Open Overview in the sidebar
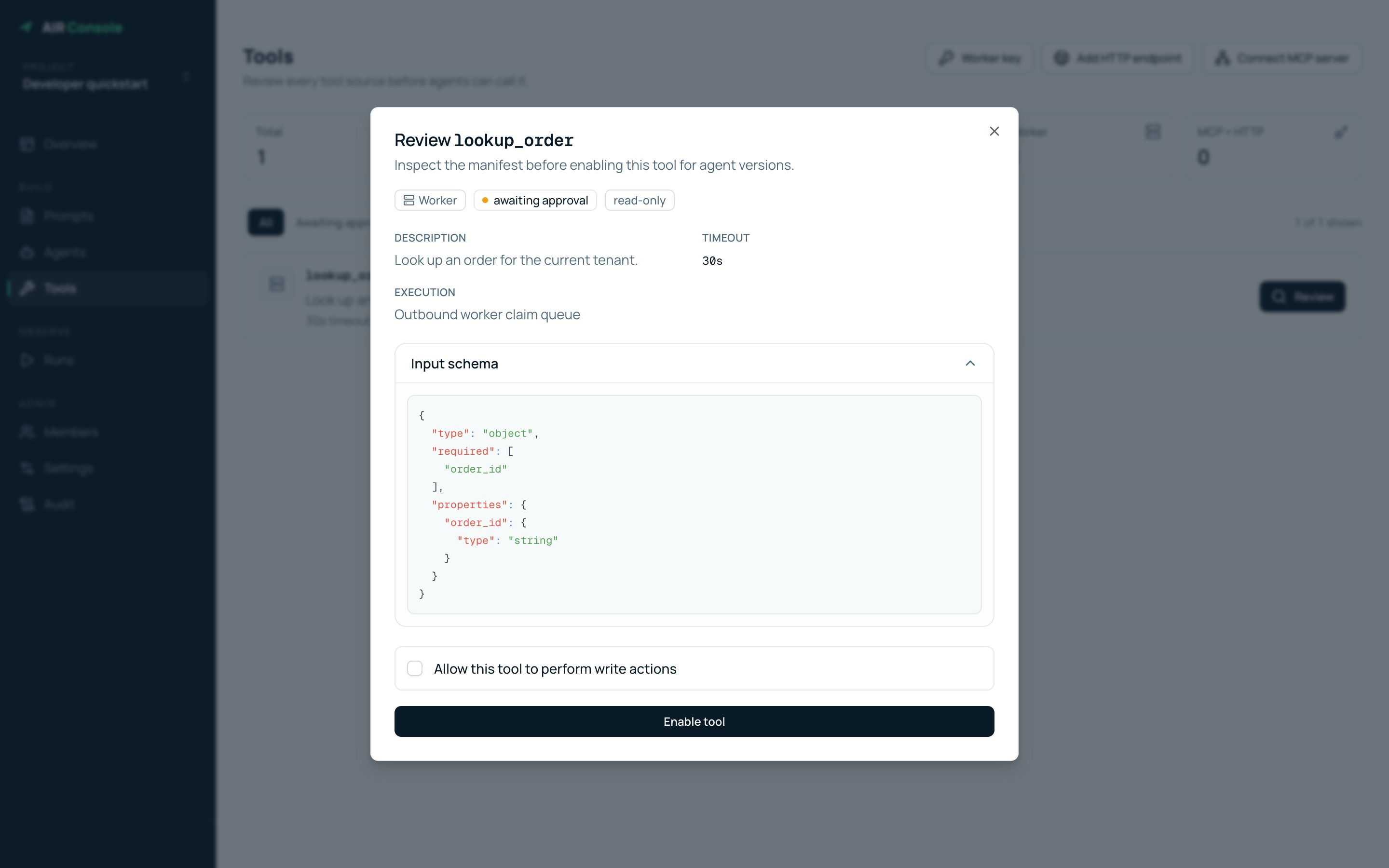 108,144
